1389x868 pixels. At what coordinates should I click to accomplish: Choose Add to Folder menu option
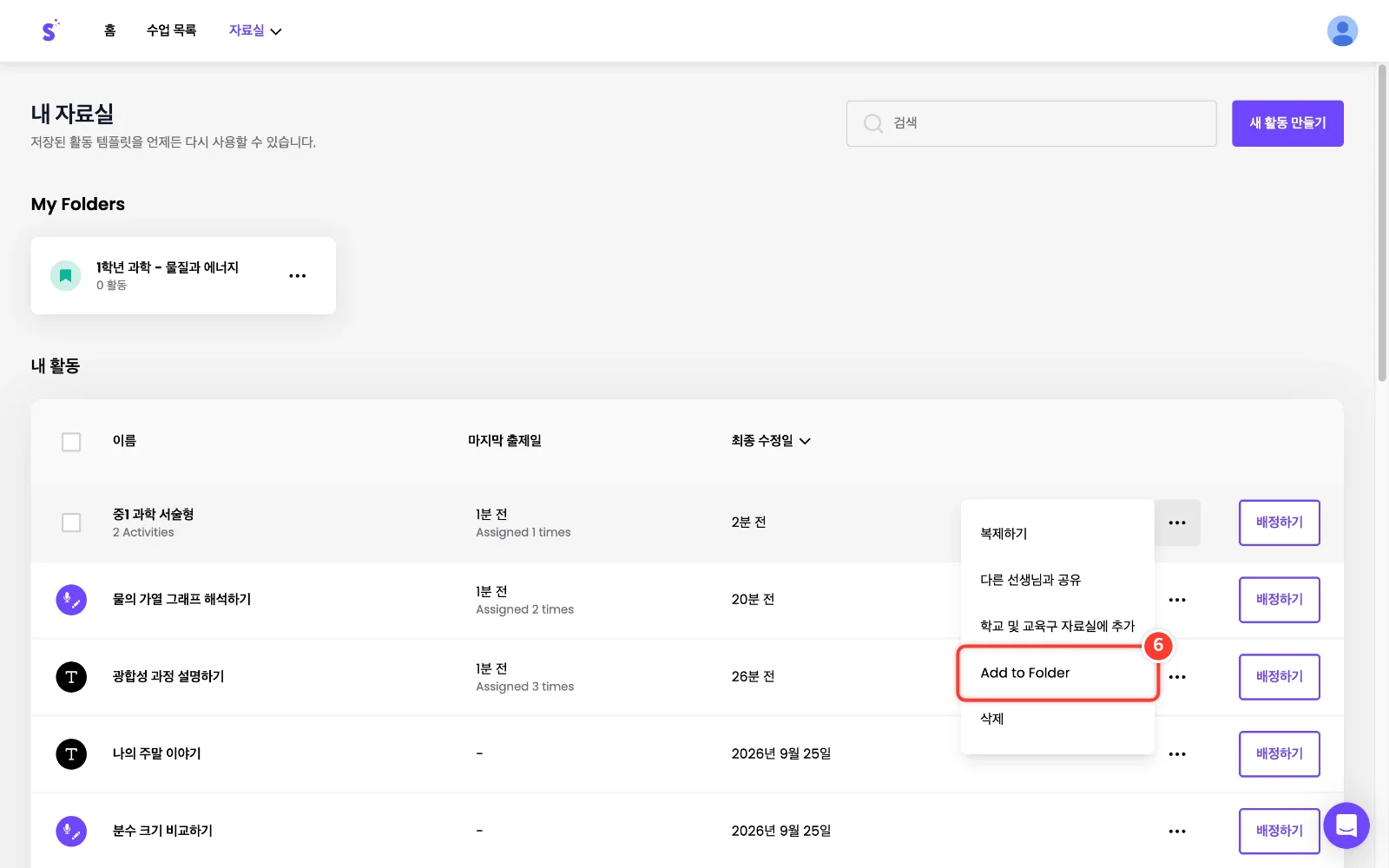[1057, 673]
